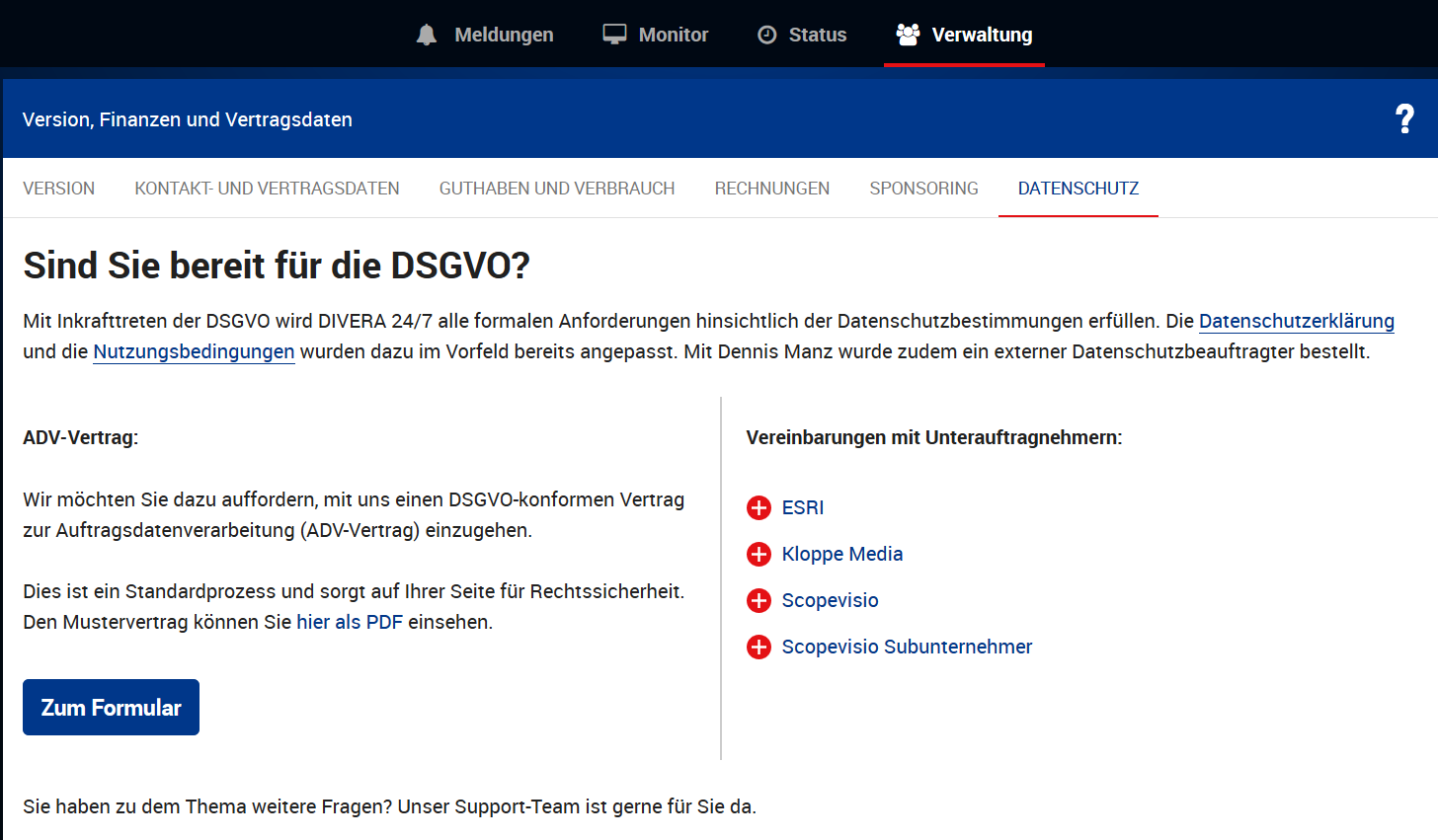This screenshot has width=1438, height=840.
Task: Click the ESRI link text
Action: 803,507
